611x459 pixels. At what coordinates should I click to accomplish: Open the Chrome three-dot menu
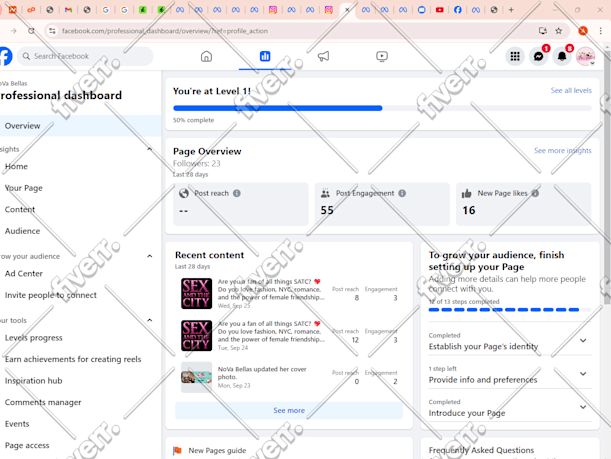click(600, 31)
